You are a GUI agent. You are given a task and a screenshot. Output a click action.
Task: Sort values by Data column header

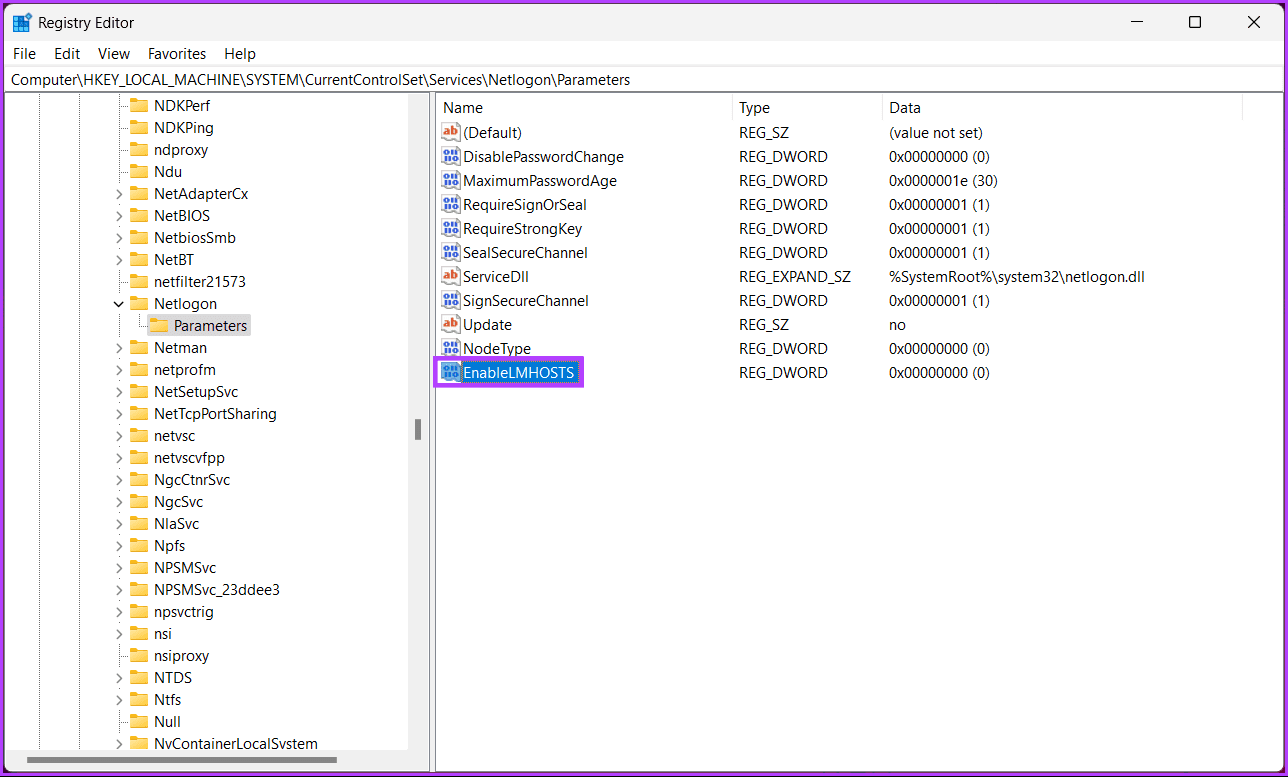click(x=1062, y=108)
